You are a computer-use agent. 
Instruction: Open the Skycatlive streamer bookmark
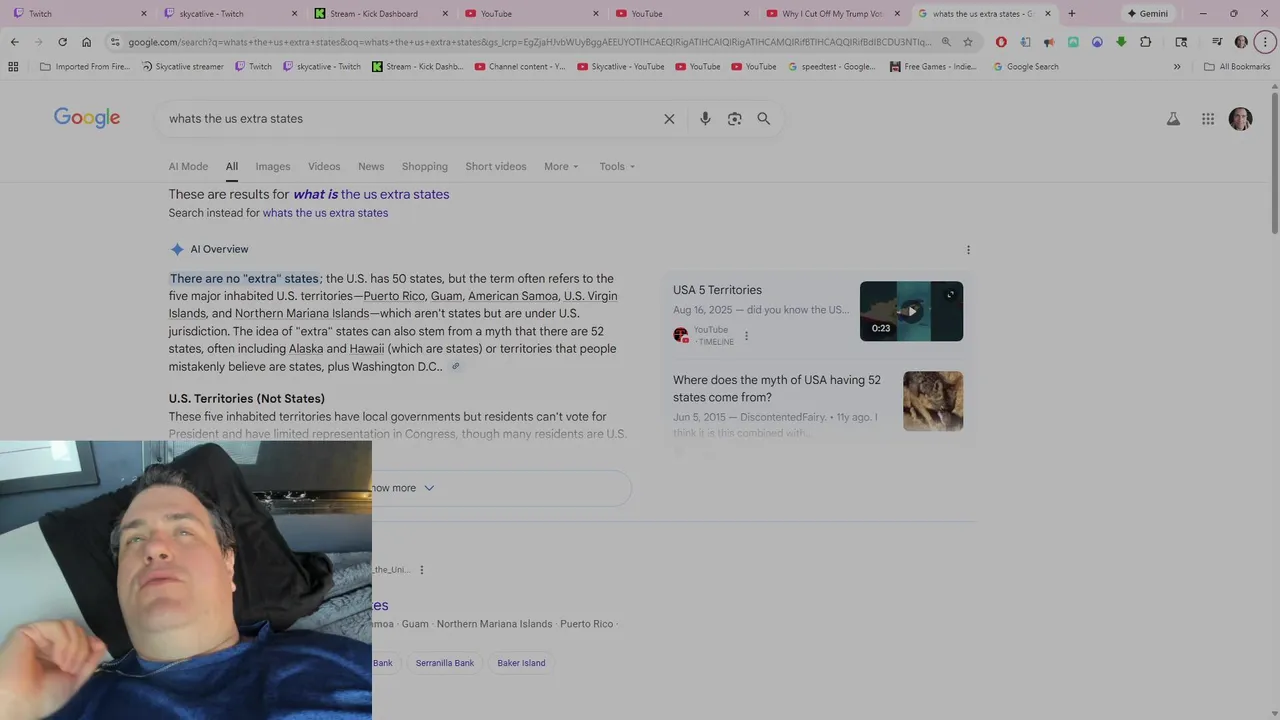click(182, 67)
